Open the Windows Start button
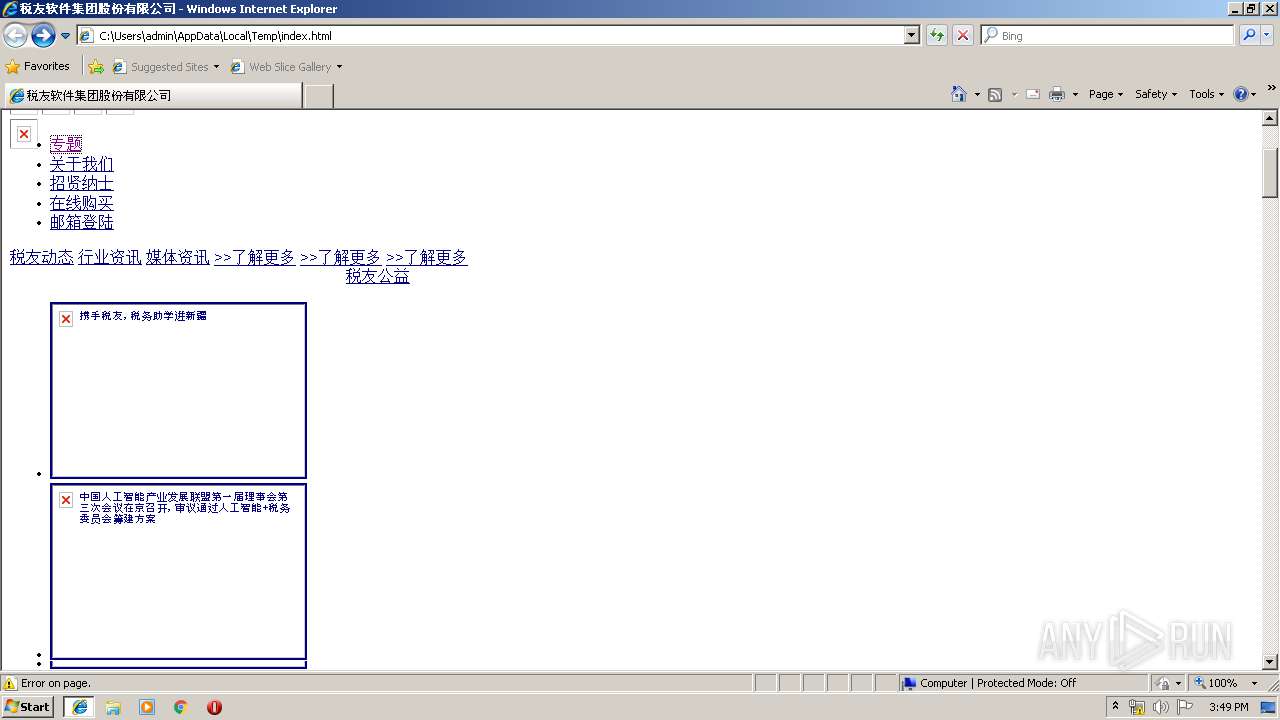1280x720 pixels. [28, 707]
